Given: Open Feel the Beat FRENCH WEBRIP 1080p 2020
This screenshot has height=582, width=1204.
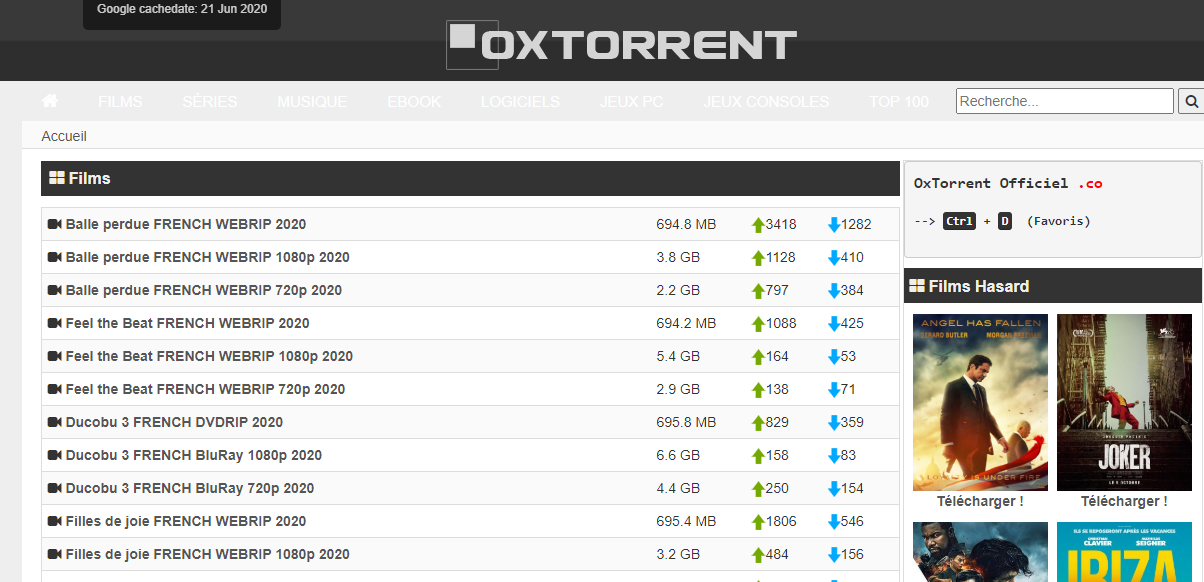Looking at the screenshot, I should click(209, 356).
